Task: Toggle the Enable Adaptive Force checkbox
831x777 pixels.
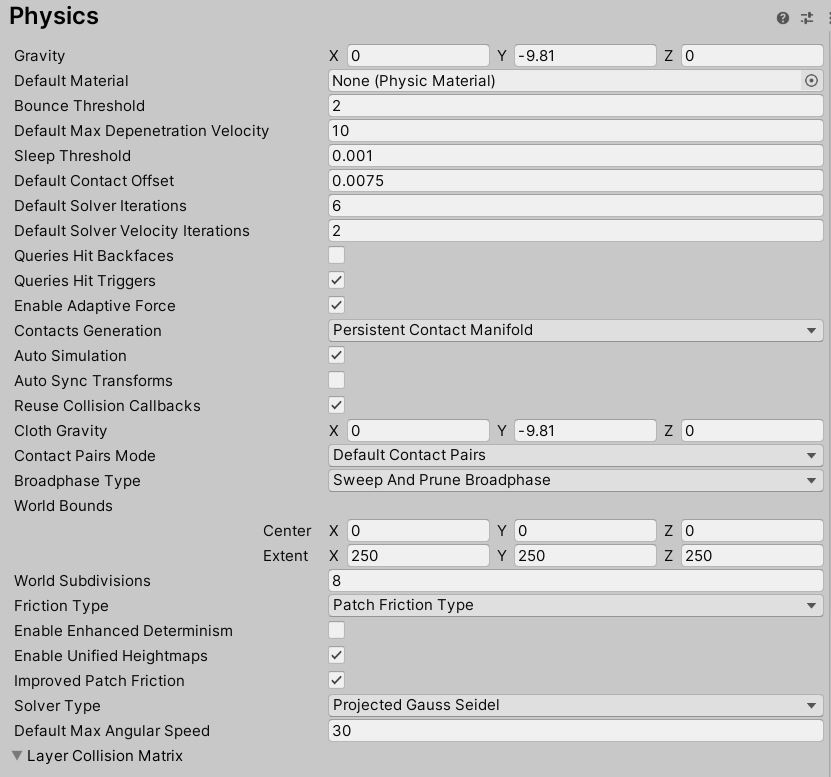Action: coord(336,305)
